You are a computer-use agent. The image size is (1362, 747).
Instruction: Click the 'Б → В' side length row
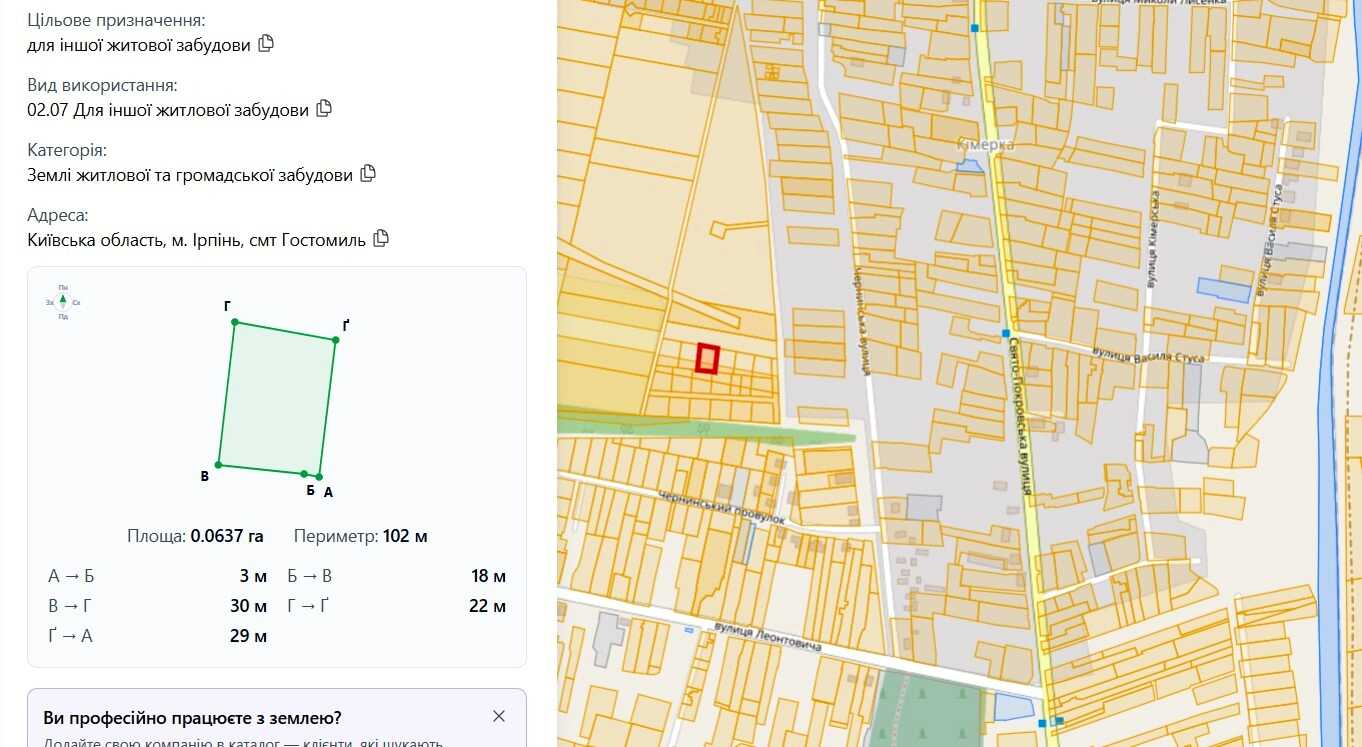[397, 576]
